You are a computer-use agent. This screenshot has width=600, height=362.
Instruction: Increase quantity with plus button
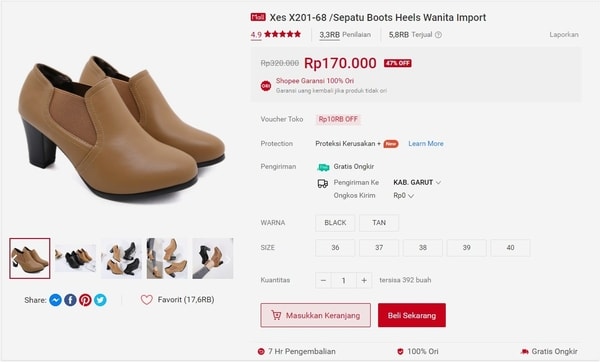(364, 280)
